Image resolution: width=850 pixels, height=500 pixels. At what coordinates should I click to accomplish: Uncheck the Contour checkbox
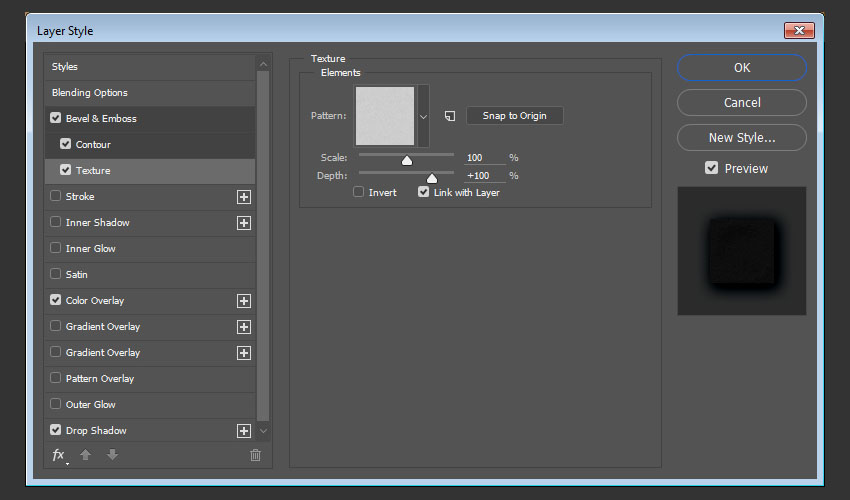pos(66,144)
